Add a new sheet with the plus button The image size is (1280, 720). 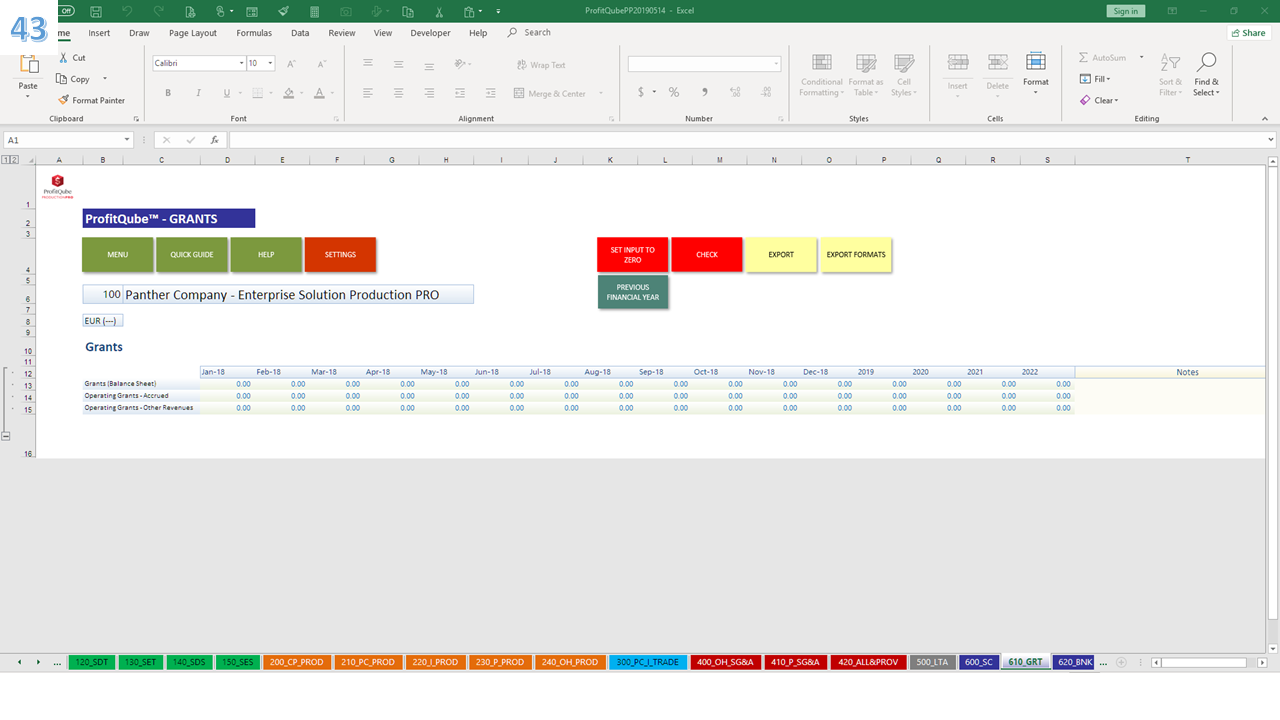[1121, 662]
